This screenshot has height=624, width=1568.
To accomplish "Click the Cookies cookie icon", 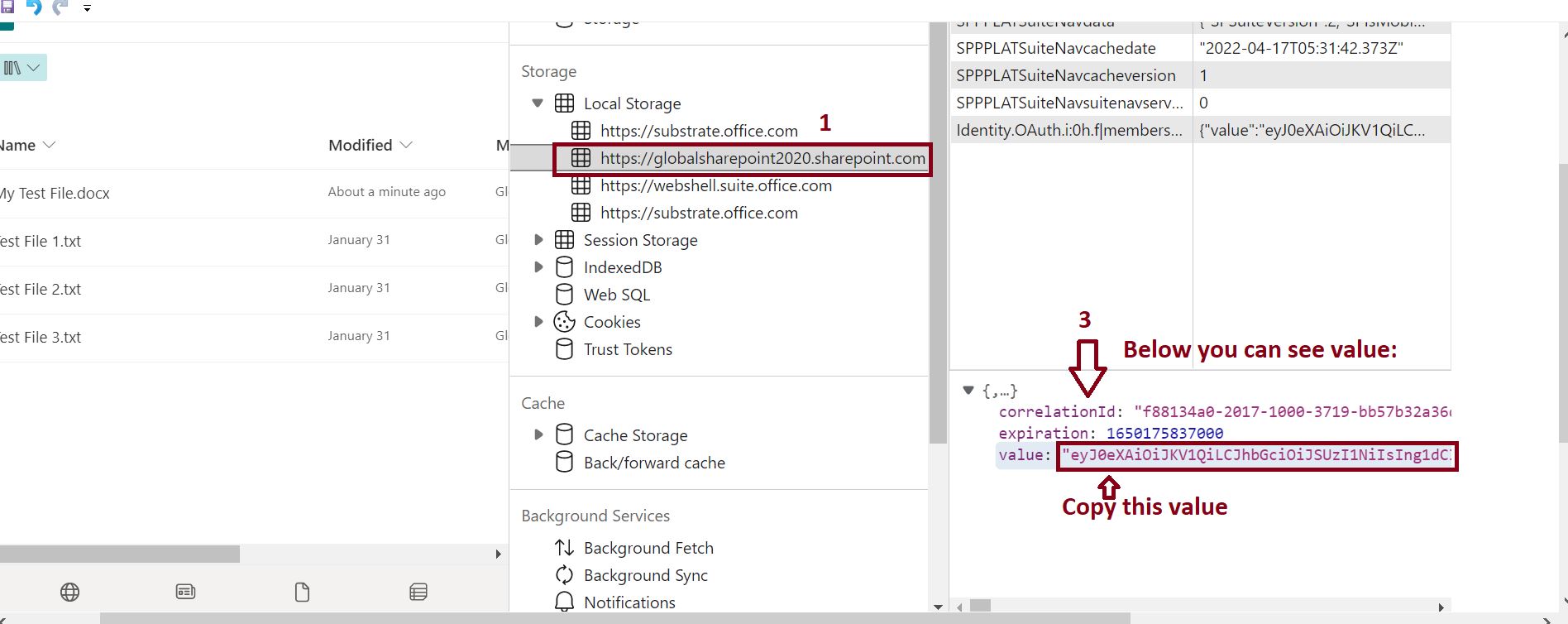I will click(x=564, y=322).
